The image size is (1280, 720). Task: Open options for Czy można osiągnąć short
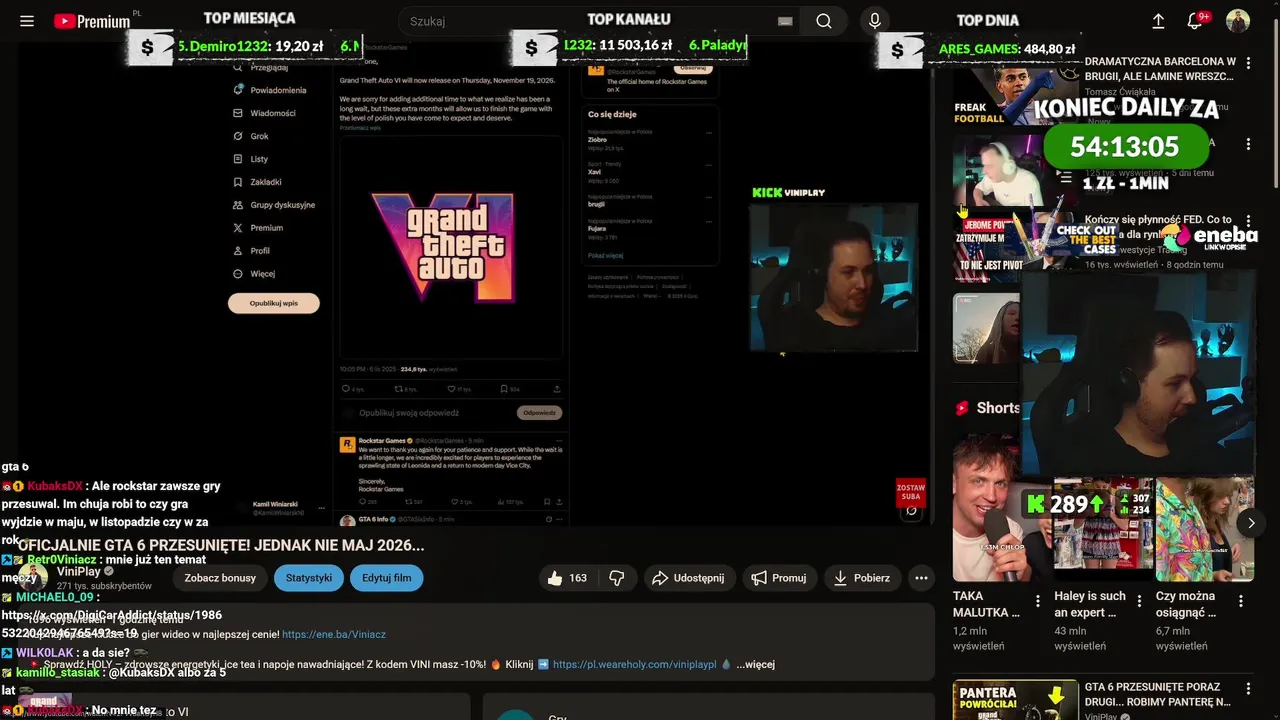coord(1241,602)
